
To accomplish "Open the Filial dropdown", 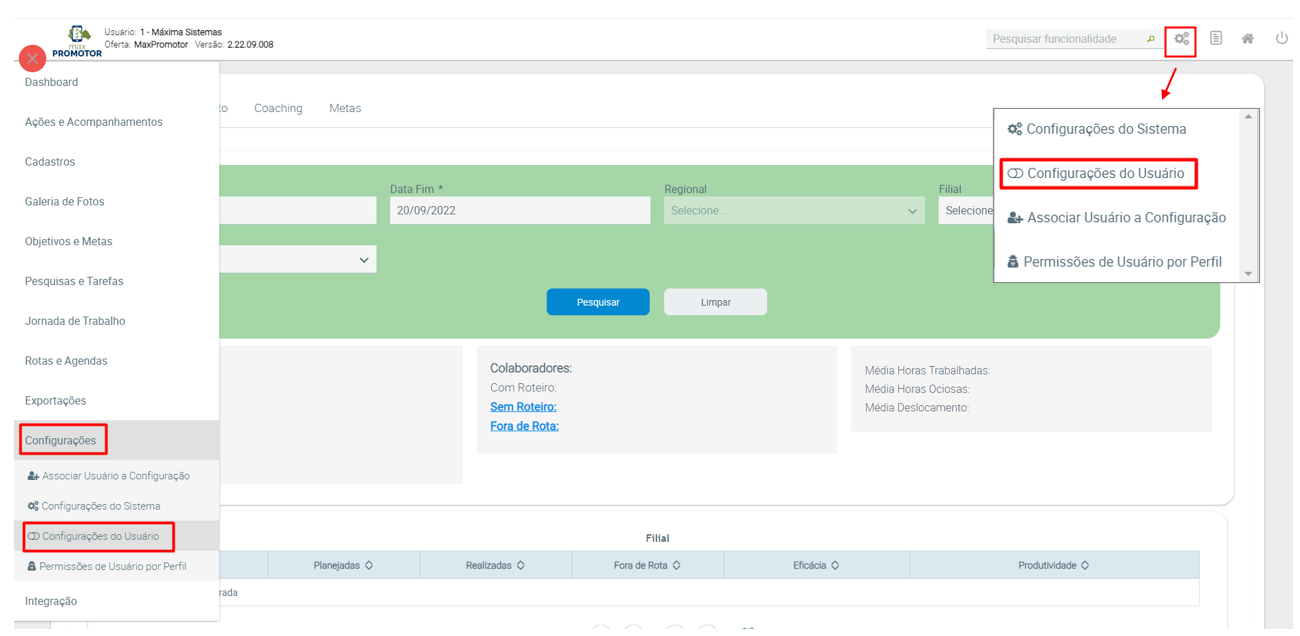I will 966,211.
